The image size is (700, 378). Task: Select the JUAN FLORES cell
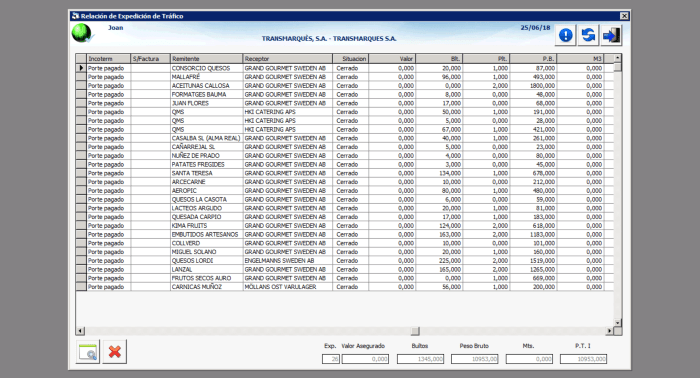[x=207, y=103]
